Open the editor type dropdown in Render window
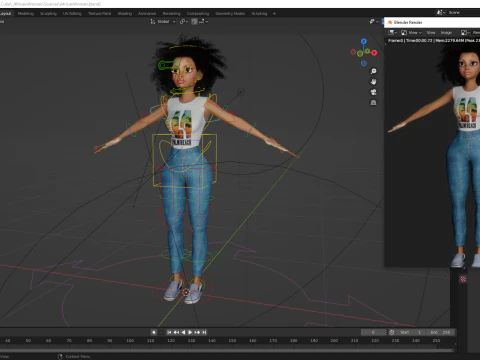Image resolution: width=480 pixels, height=360 pixels. [x=393, y=33]
